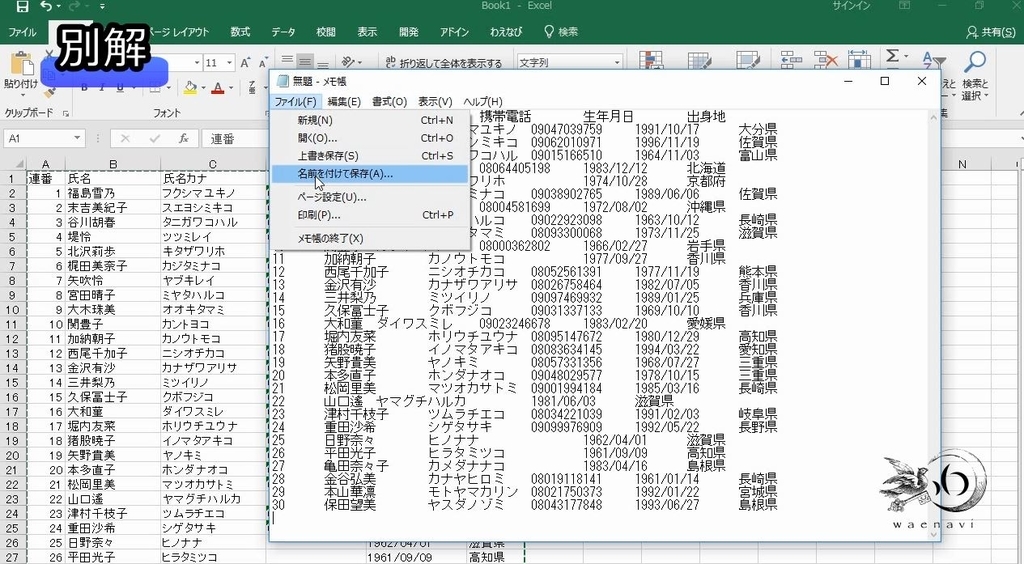Click the Excel ribbon display options icon

click(x=904, y=6)
